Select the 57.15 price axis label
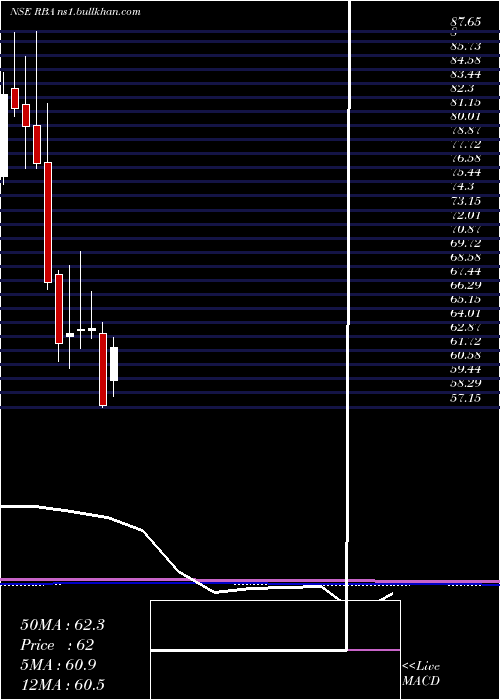 466,397
